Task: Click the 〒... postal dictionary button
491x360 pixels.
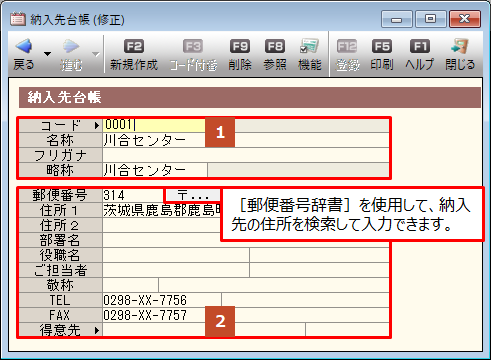Action: [x=193, y=195]
